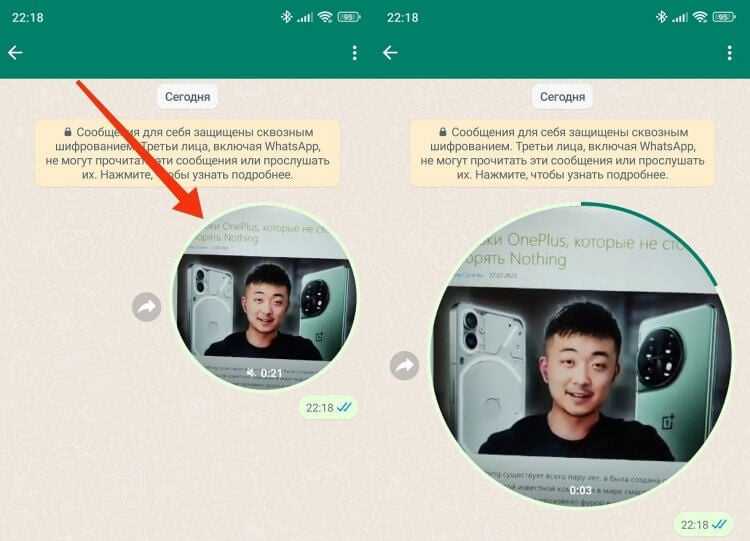Forward the enlarged round video message
Image resolution: width=750 pixels, height=541 pixels.
click(x=405, y=366)
